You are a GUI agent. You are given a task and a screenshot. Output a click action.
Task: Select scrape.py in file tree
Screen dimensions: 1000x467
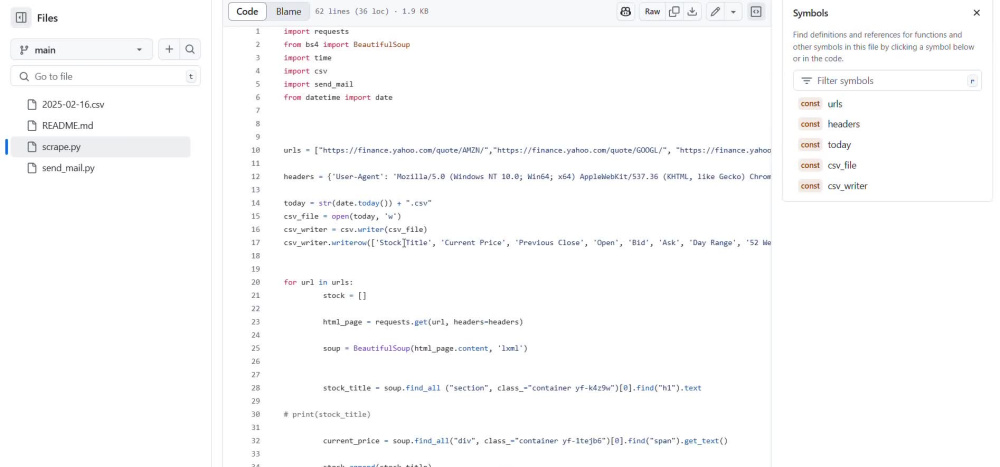click(100, 147)
